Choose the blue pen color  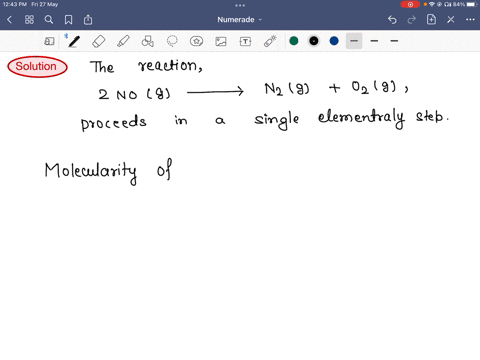[x=334, y=41]
